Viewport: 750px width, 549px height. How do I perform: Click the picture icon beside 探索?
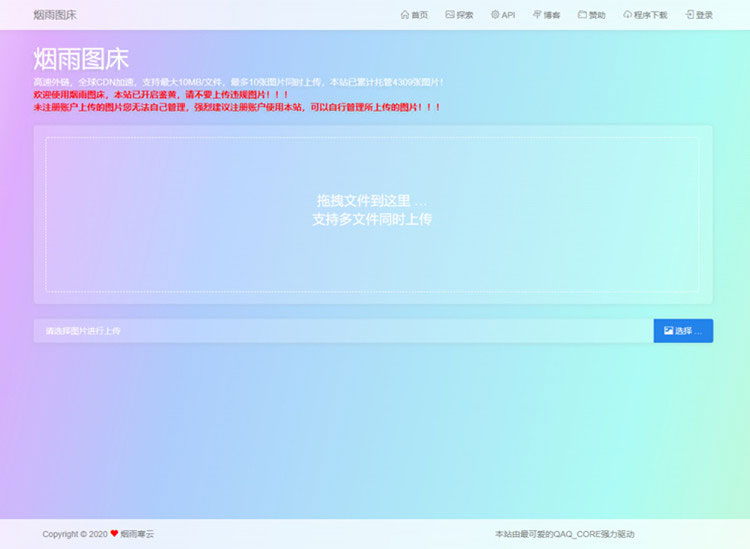coord(450,15)
